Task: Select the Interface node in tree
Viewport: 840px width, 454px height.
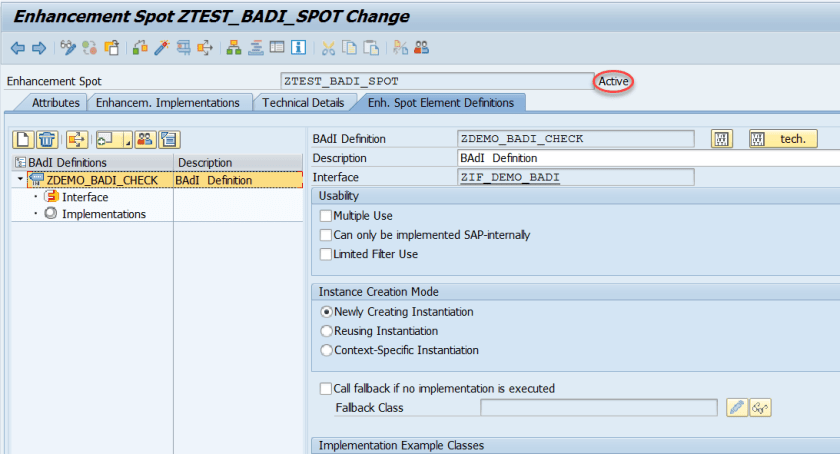Action: 85,197
